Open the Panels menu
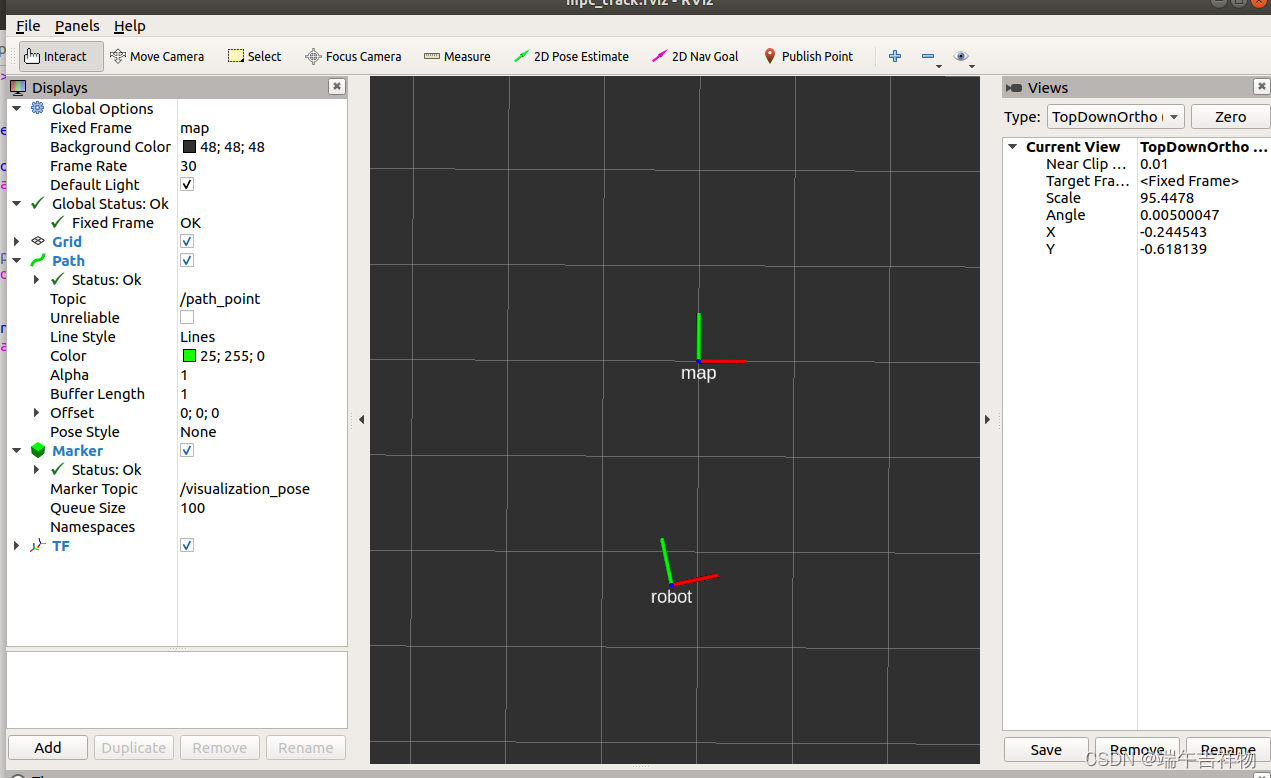The width and height of the screenshot is (1271, 778). (x=77, y=26)
